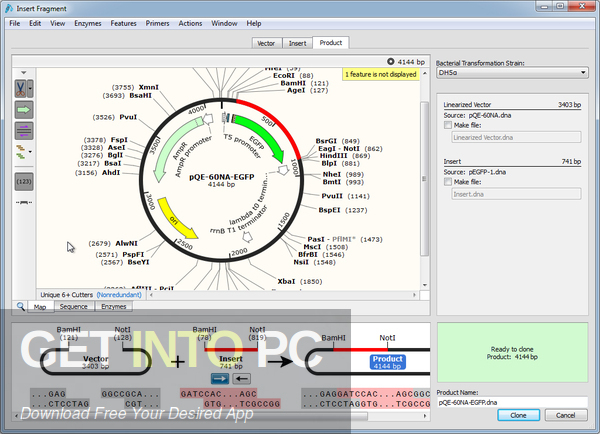
Task: Open the Bacterial Transformation Strain dropdown
Action: point(512,72)
